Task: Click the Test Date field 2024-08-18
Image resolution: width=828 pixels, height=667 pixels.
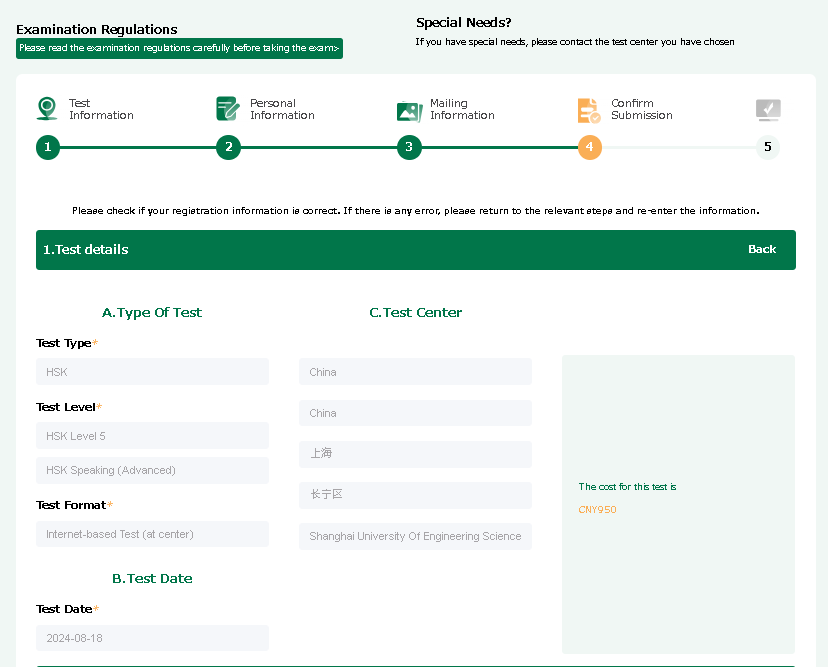Action: point(153,638)
